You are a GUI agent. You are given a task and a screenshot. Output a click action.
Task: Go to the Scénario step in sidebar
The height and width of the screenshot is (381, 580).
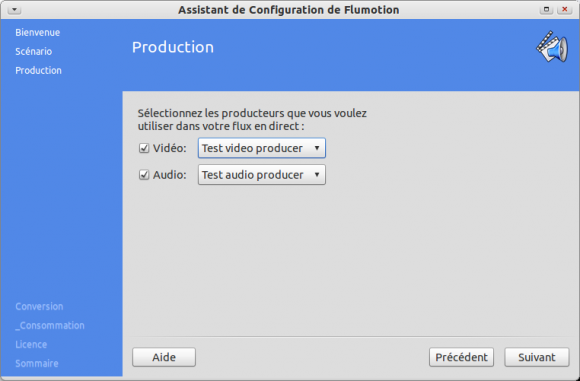coord(34,51)
